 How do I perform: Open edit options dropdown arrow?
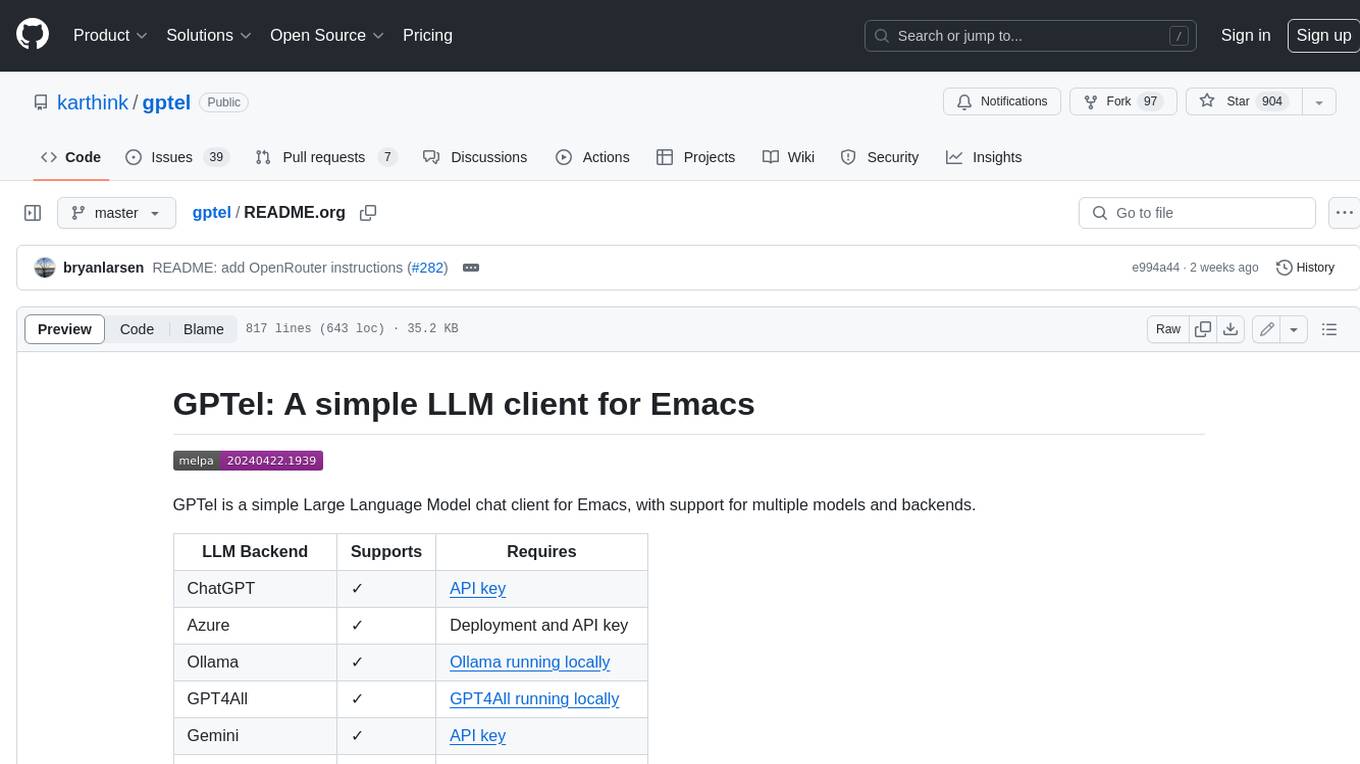(x=1294, y=329)
